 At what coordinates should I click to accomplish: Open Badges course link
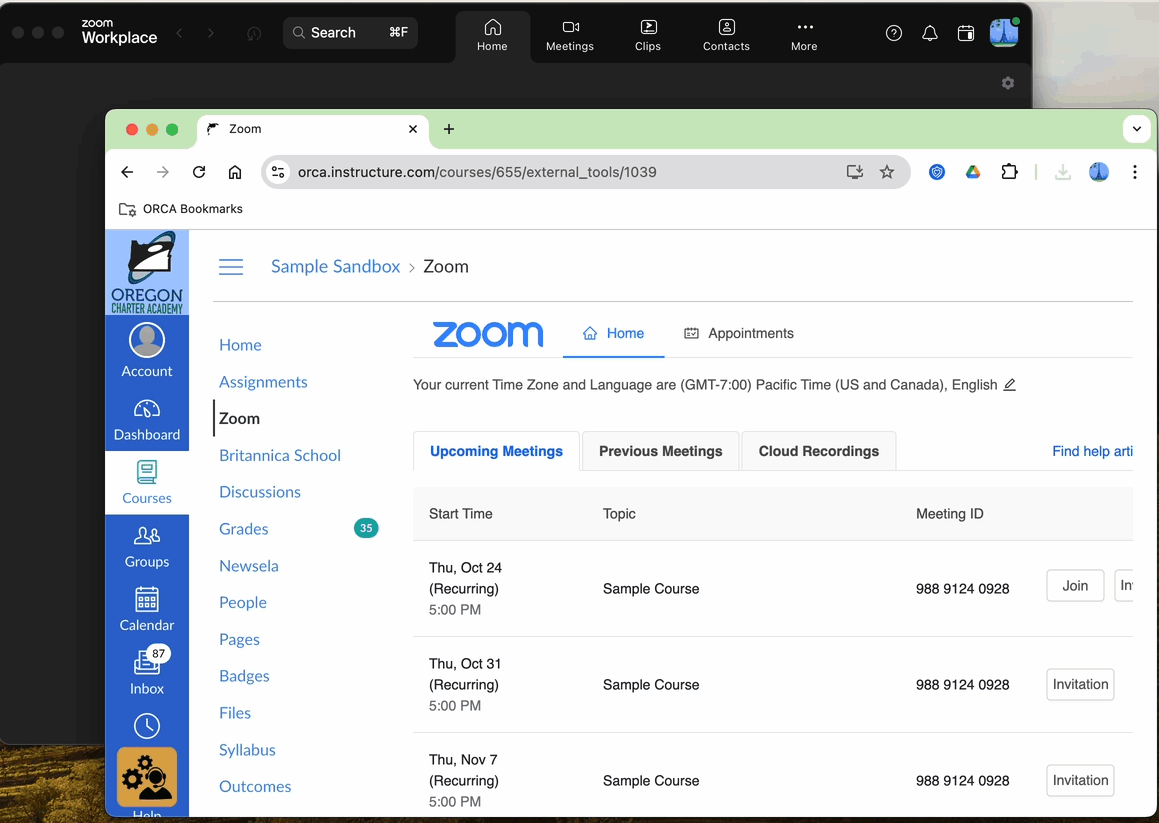click(x=245, y=677)
